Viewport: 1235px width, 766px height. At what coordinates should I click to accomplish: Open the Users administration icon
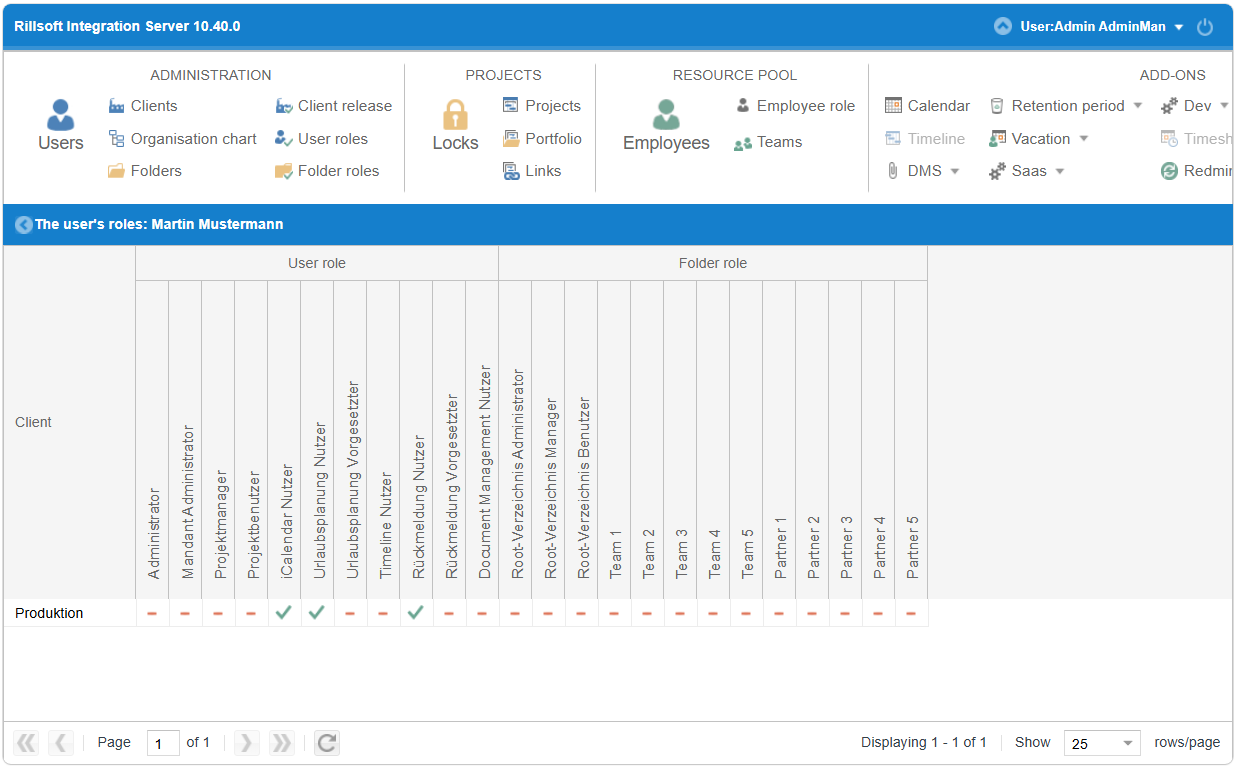(61, 125)
